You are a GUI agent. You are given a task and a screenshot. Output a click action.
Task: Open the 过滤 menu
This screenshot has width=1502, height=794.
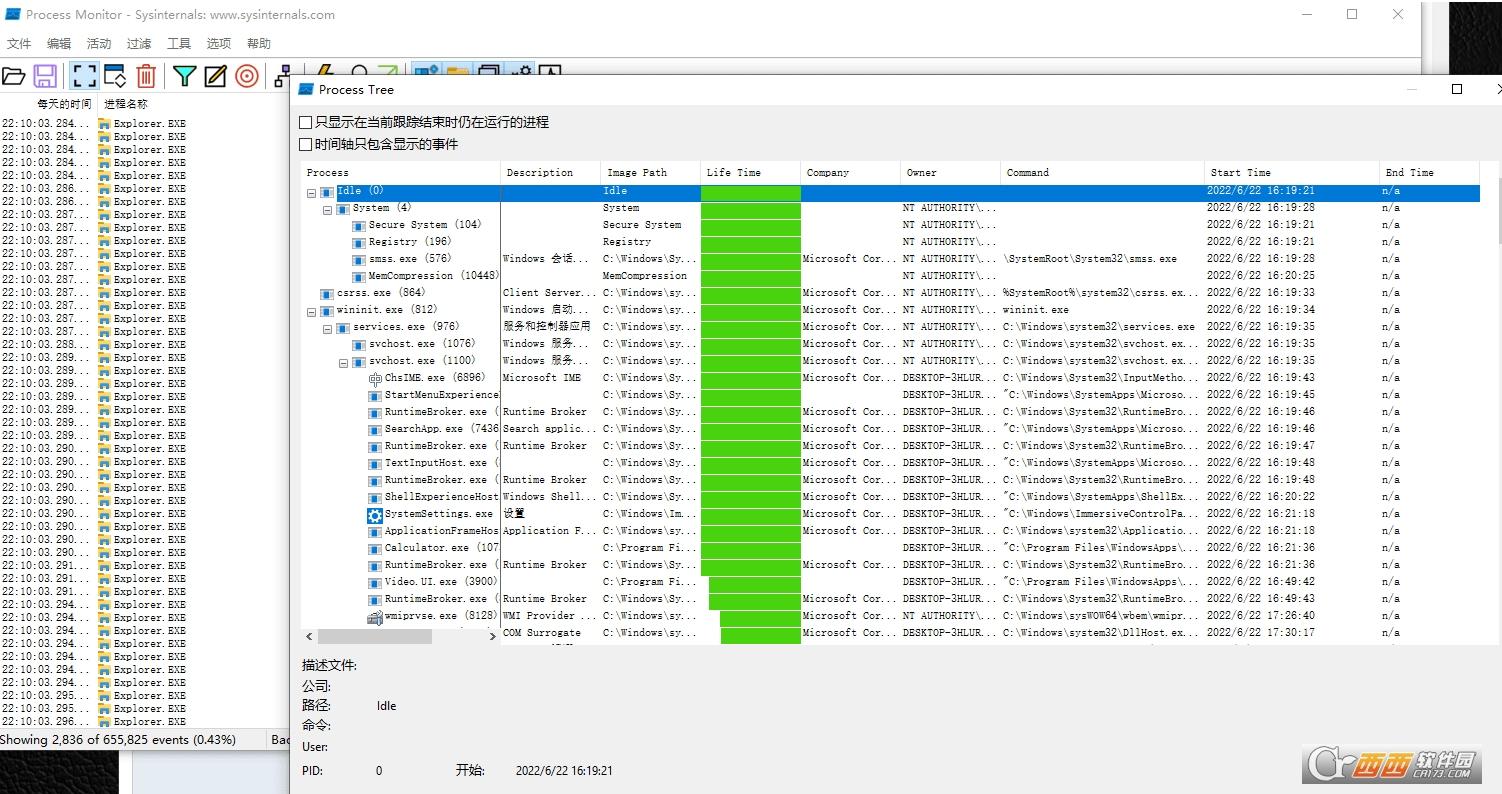(x=139, y=43)
